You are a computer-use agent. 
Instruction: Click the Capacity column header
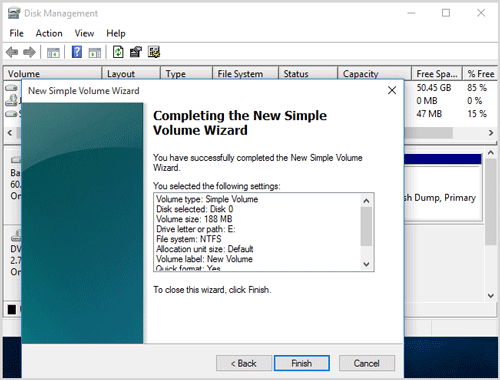(375, 73)
